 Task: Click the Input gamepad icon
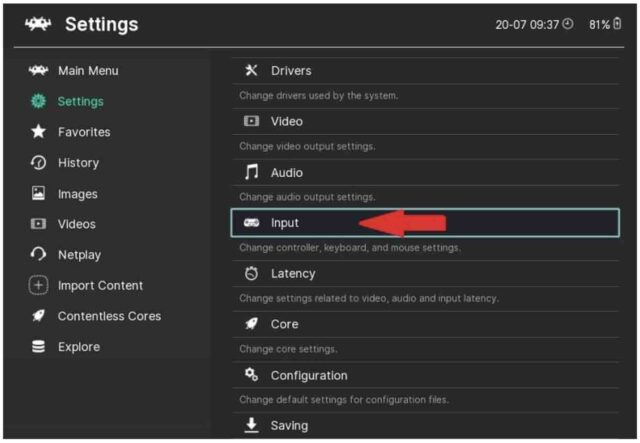click(252, 223)
